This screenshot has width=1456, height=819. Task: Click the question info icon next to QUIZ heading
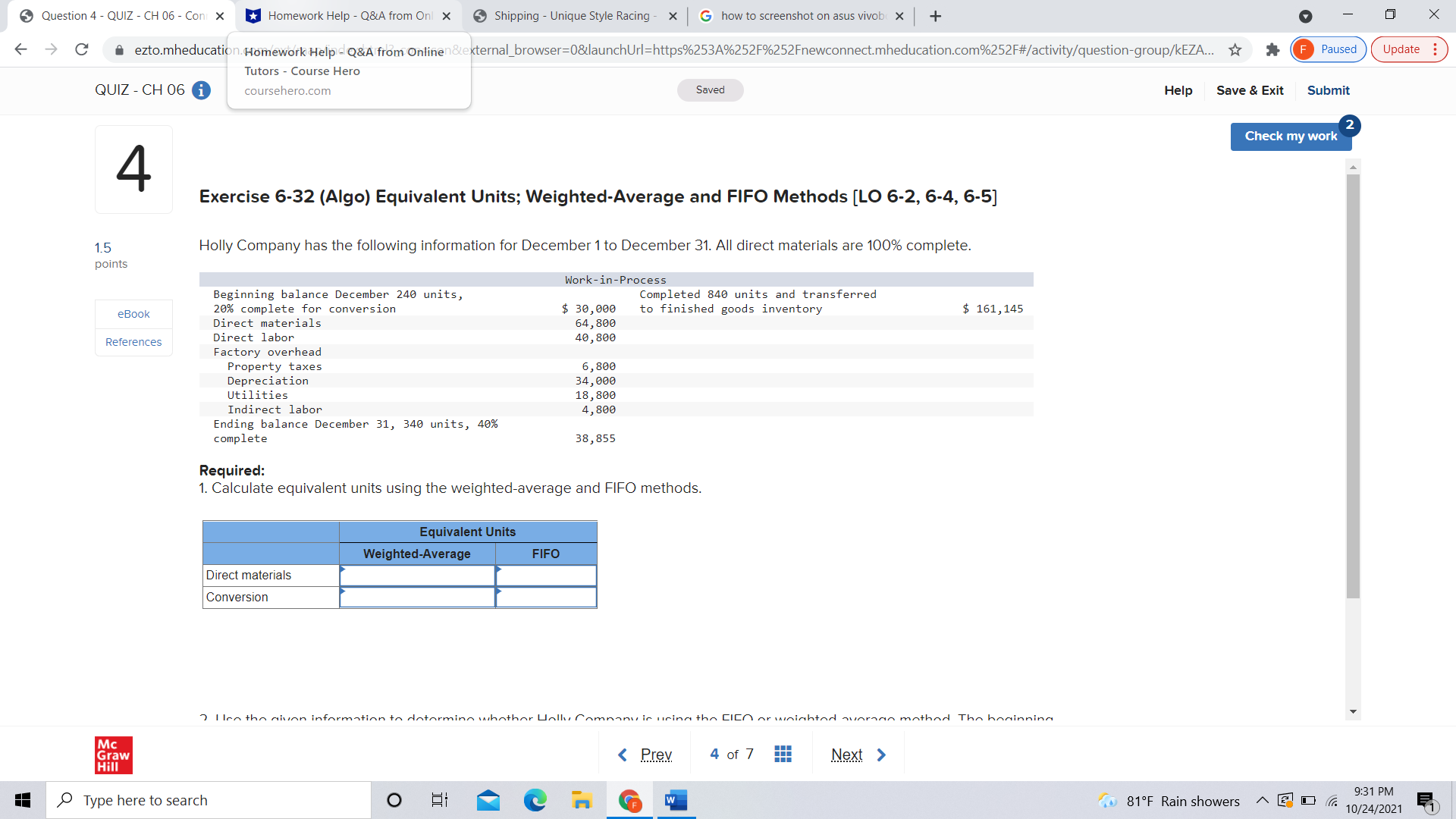pos(201,90)
